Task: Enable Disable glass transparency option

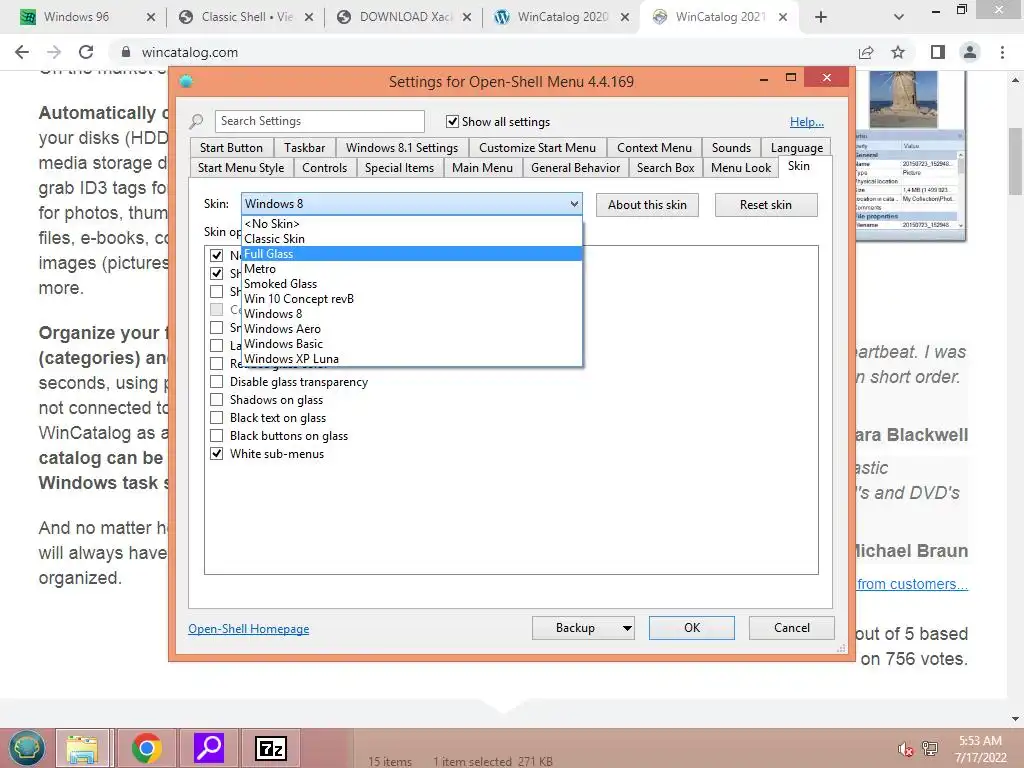Action: [x=216, y=381]
